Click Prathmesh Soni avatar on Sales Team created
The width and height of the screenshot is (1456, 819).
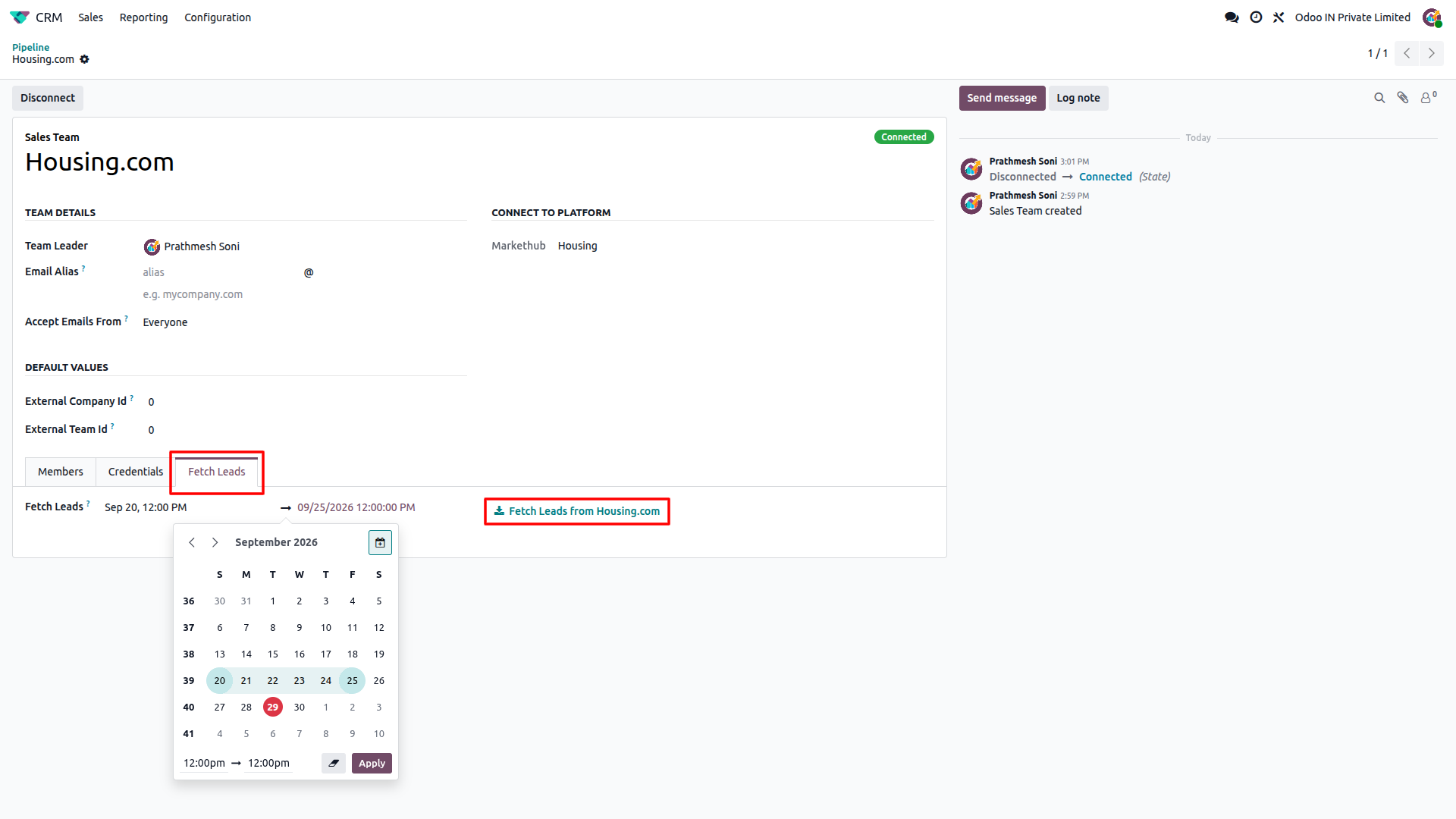point(971,202)
